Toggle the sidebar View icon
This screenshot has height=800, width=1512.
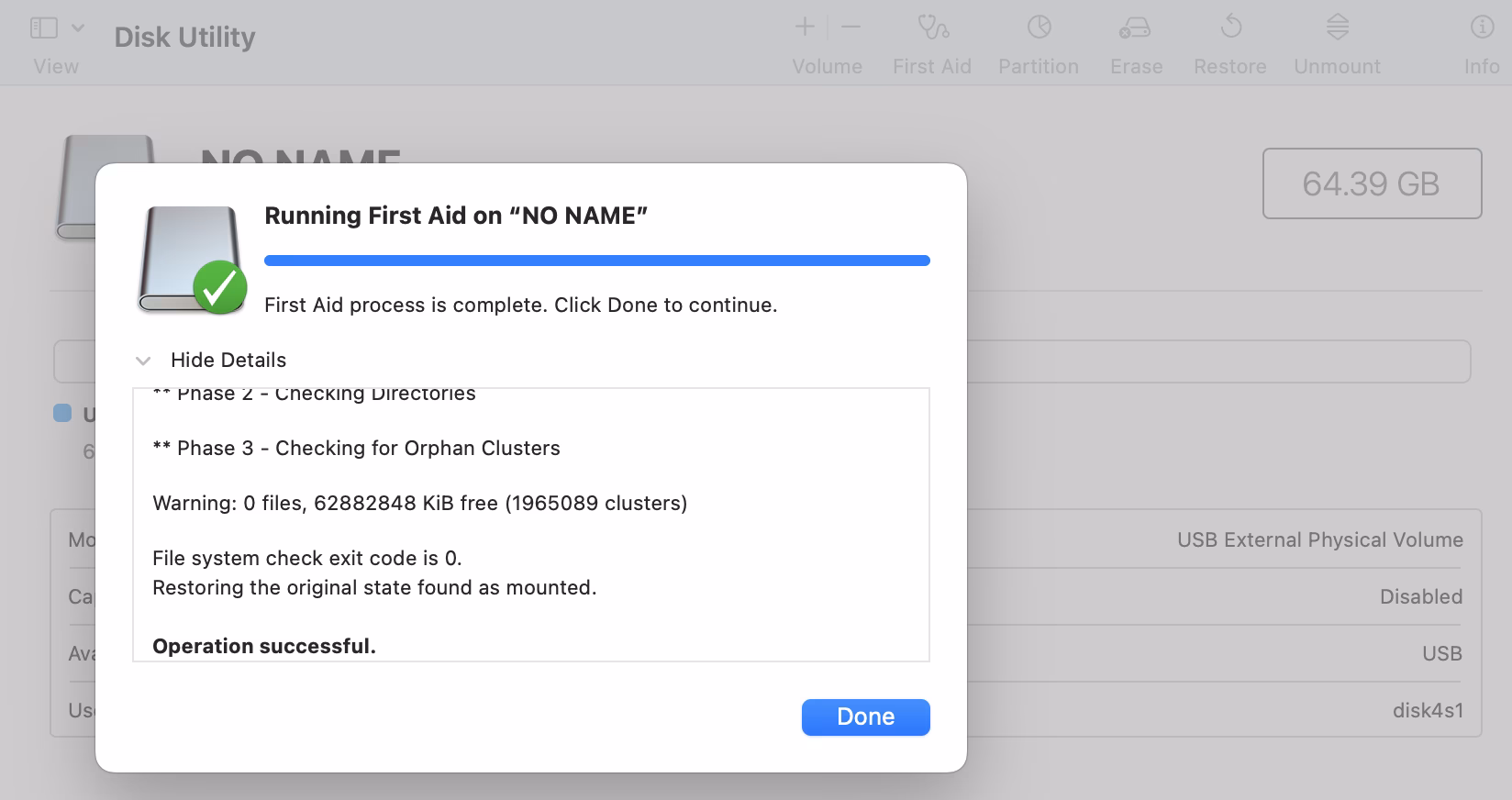44,28
